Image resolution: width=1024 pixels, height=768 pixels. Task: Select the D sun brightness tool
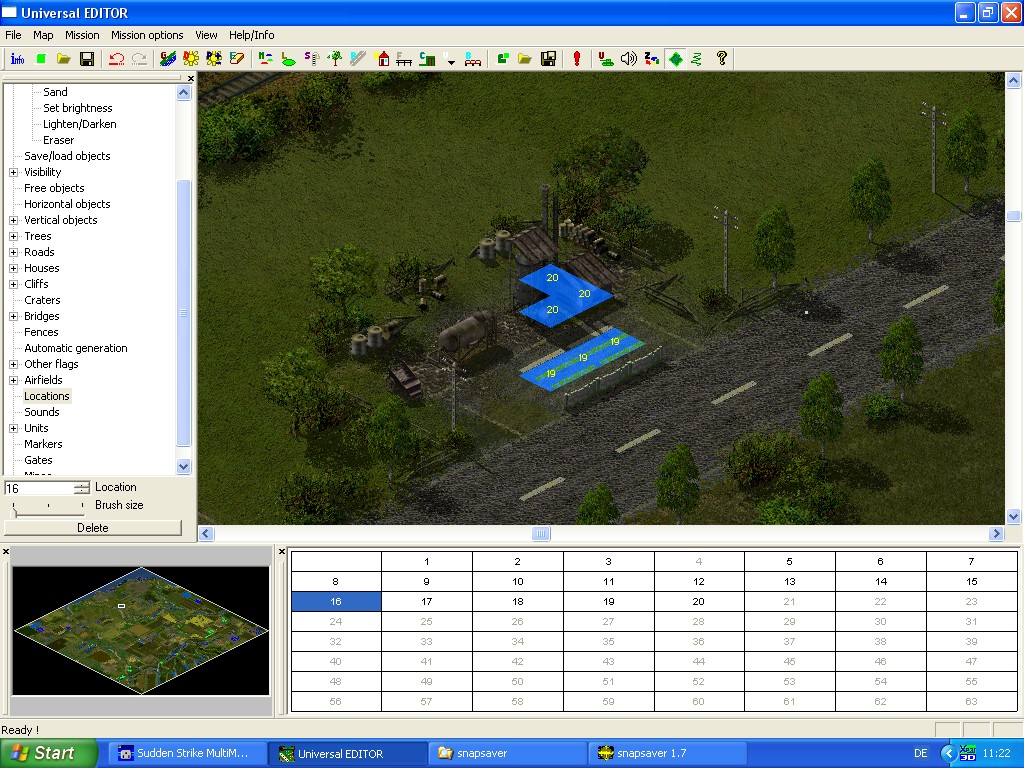point(191,59)
